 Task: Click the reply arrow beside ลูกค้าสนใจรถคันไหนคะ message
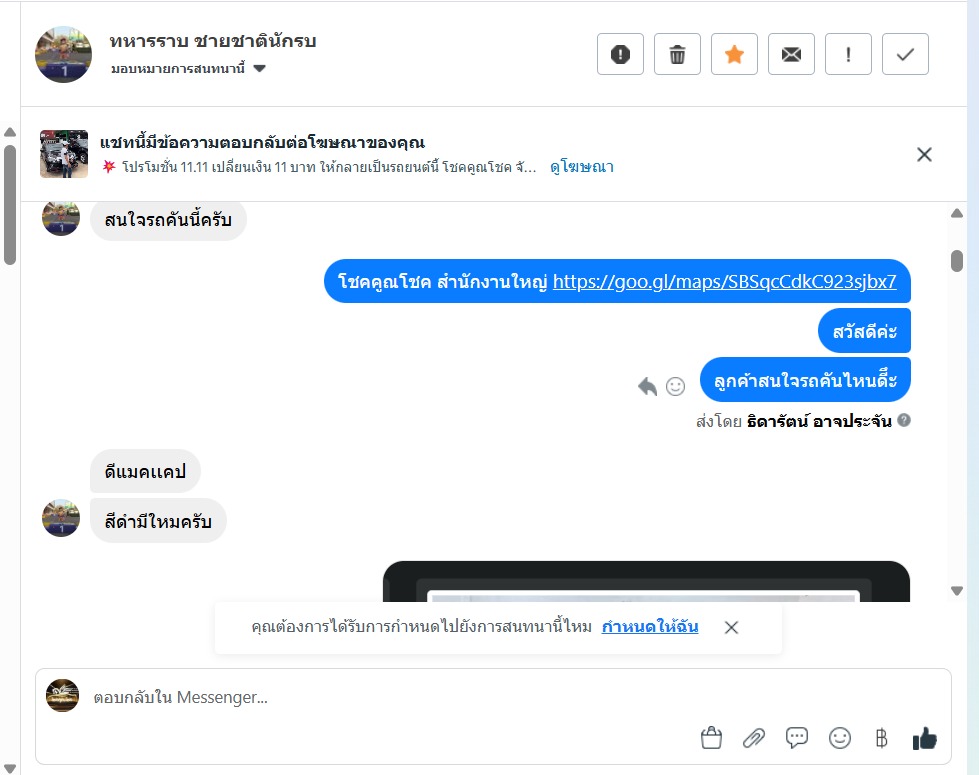[648, 386]
